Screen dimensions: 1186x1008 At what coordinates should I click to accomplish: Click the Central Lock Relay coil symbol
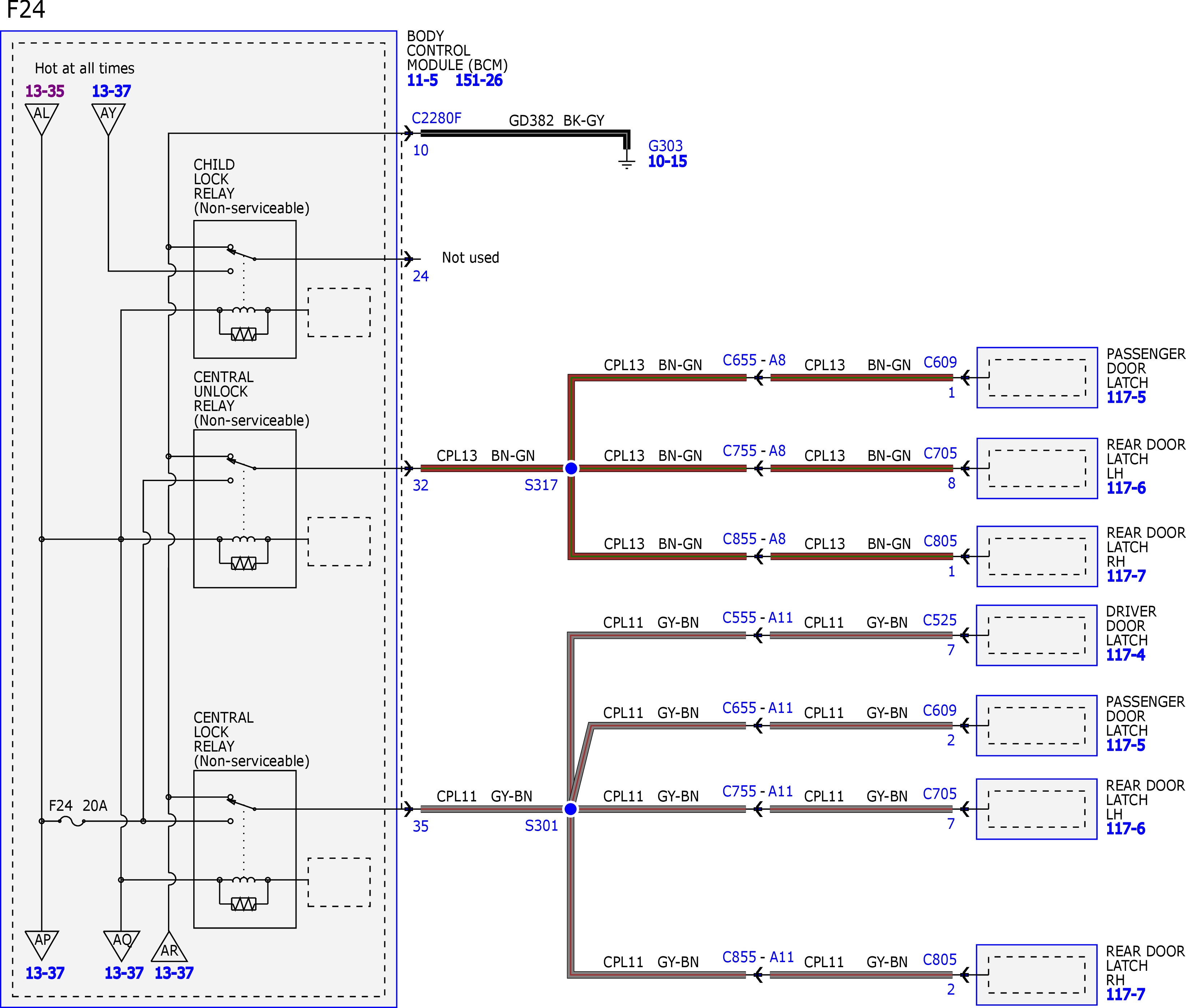[243, 879]
